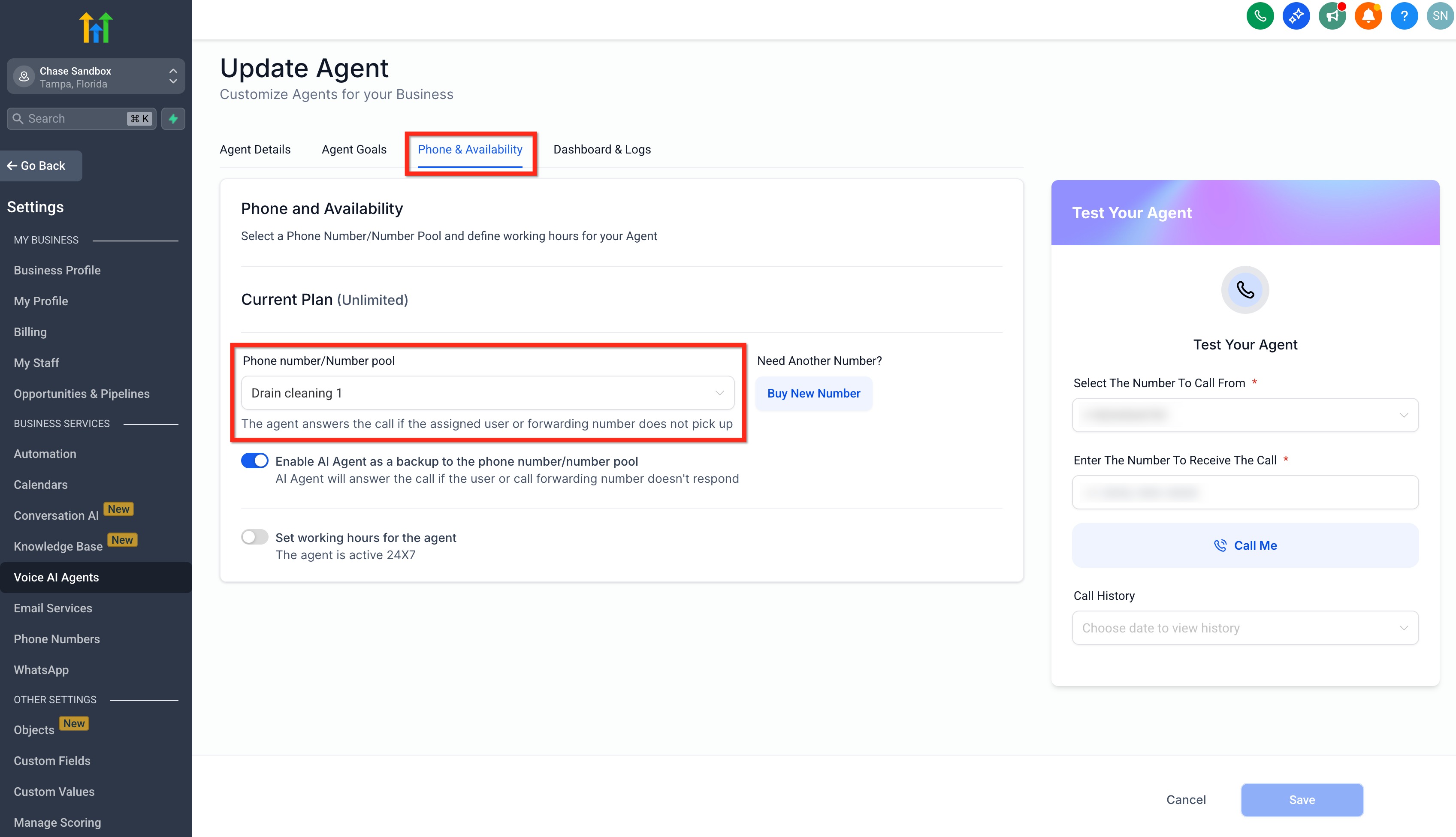This screenshot has width=1456, height=837.
Task: Click the green phone dialer icon
Action: click(x=1260, y=15)
